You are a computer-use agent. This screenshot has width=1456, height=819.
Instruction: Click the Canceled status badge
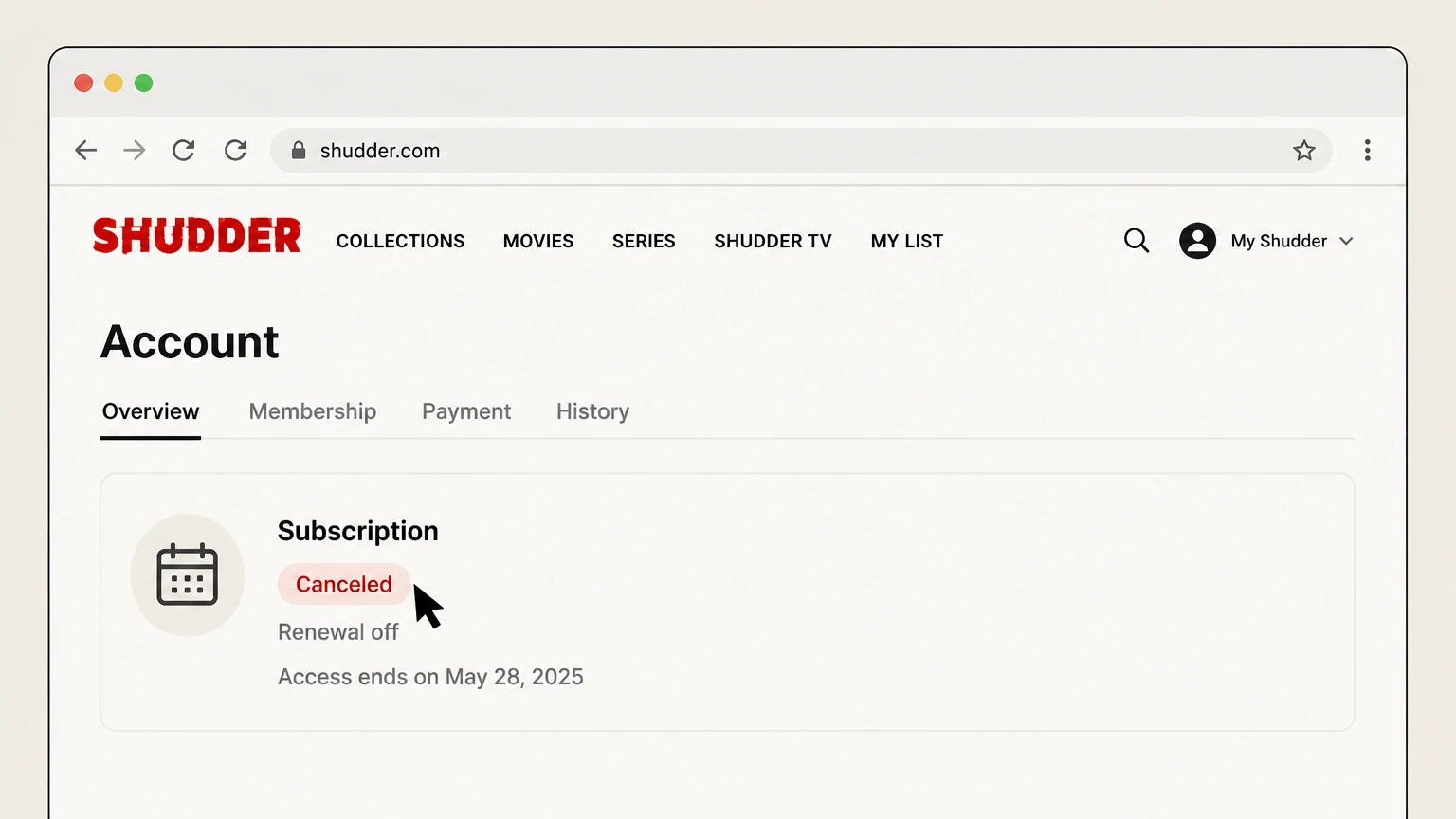[x=344, y=584]
